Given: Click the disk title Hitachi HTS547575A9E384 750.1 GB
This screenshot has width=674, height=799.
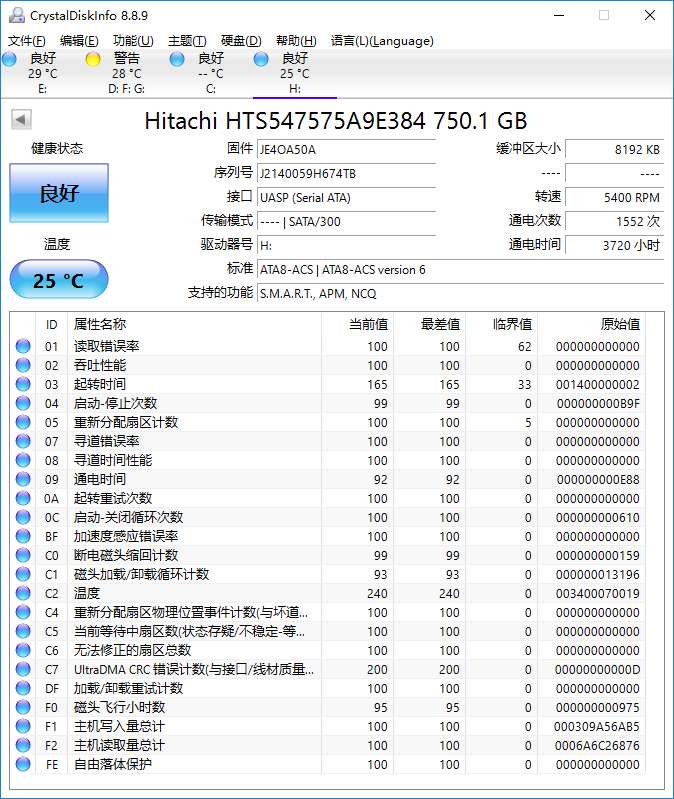Looking at the screenshot, I should coord(336,121).
